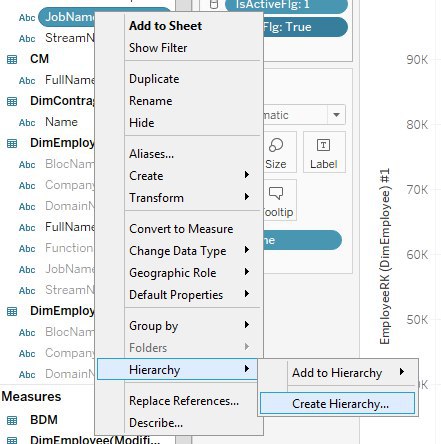The image size is (441, 444).
Task: Click Abc icon beside CM FullName
Action: click(x=27, y=81)
